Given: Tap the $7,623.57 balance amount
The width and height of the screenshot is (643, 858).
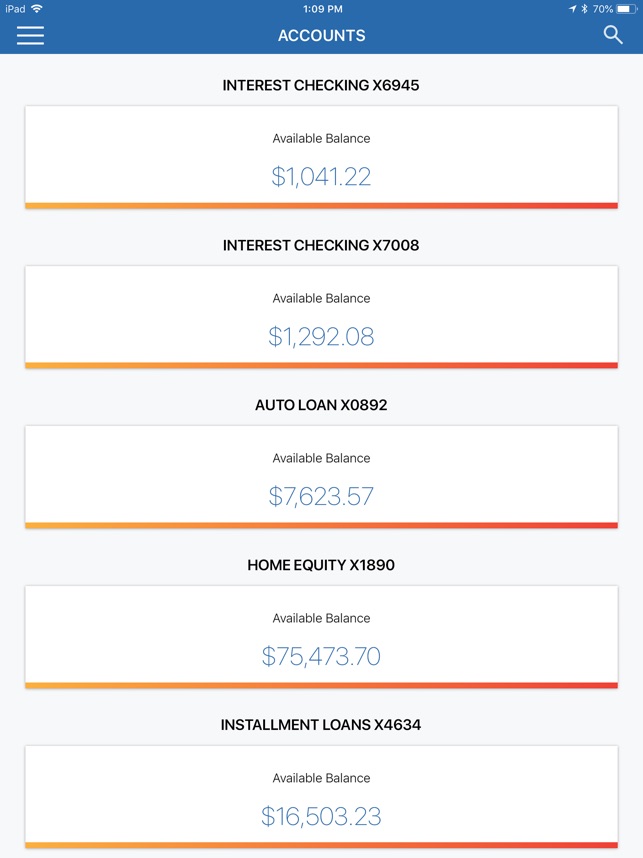Looking at the screenshot, I should coord(321,497).
